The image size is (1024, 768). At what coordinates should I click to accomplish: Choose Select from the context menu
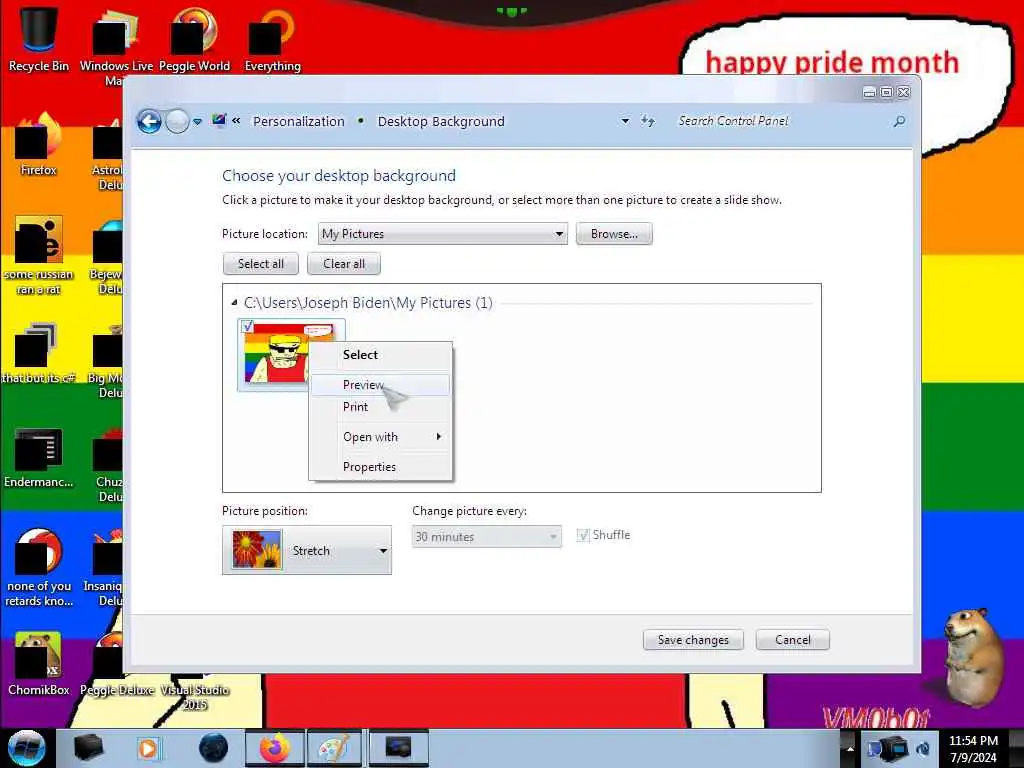(x=380, y=355)
